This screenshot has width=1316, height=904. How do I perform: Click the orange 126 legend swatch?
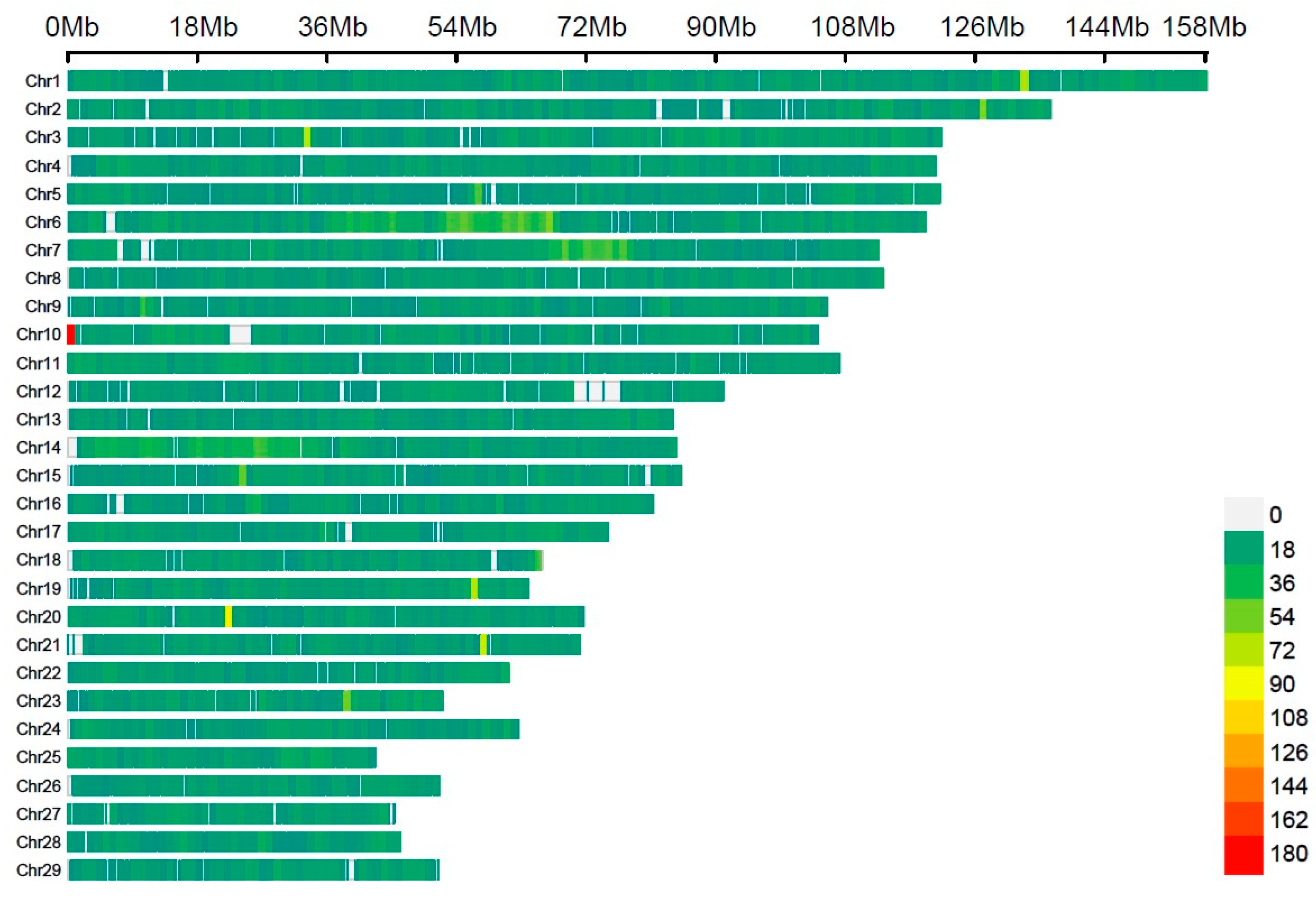coord(1243,752)
